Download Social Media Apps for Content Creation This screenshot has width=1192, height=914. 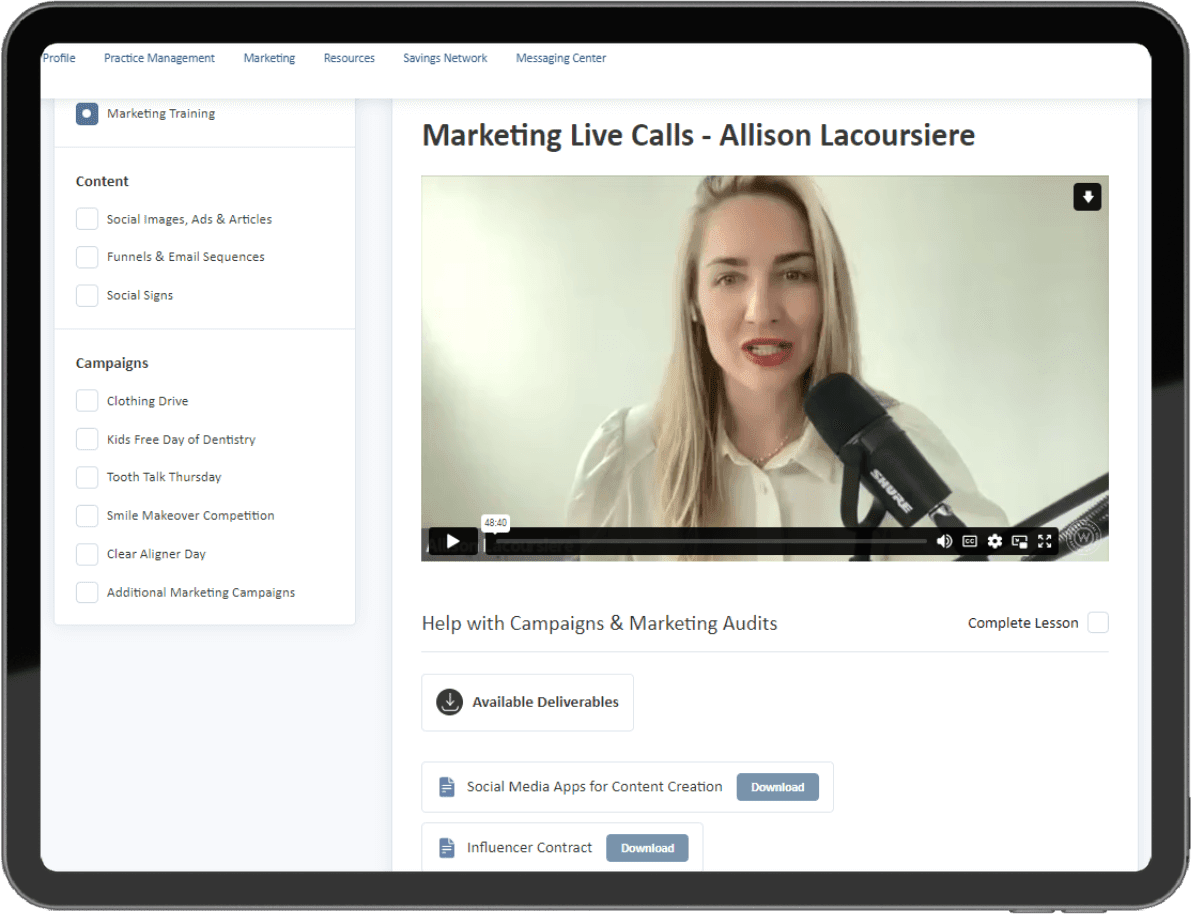coord(777,787)
